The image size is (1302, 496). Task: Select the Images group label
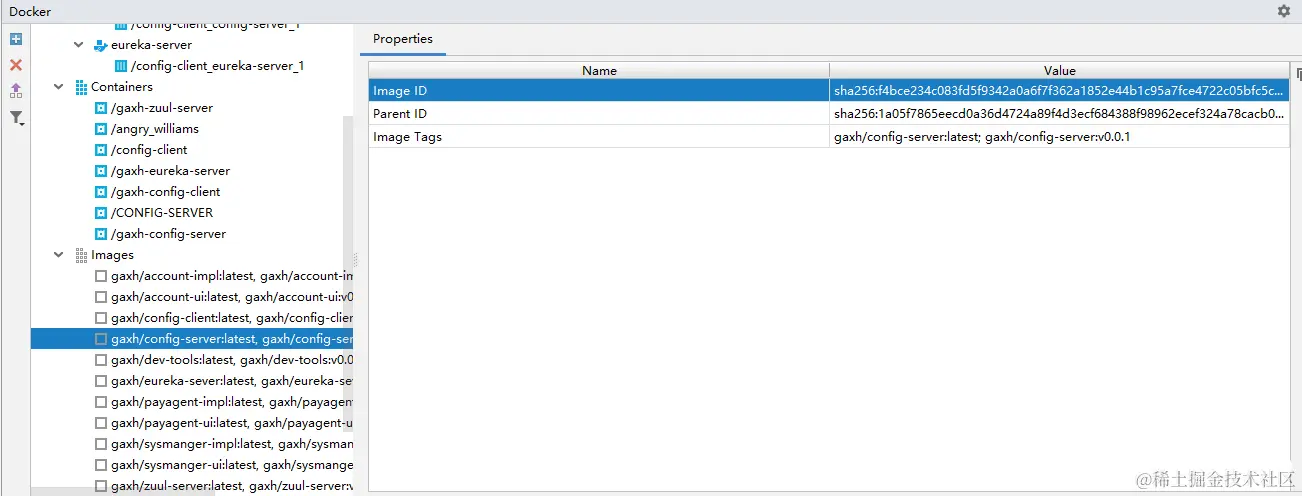pyautogui.click(x=112, y=255)
